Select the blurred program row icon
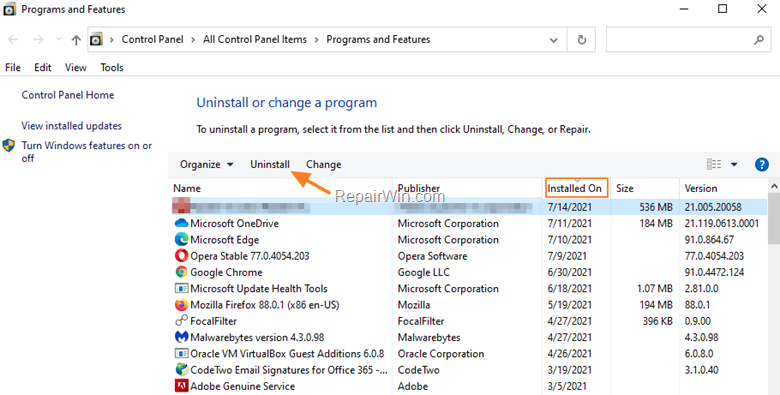 click(x=181, y=206)
